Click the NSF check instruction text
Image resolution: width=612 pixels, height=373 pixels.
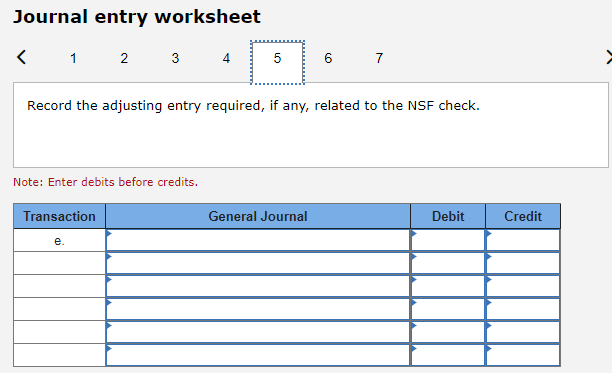click(253, 106)
